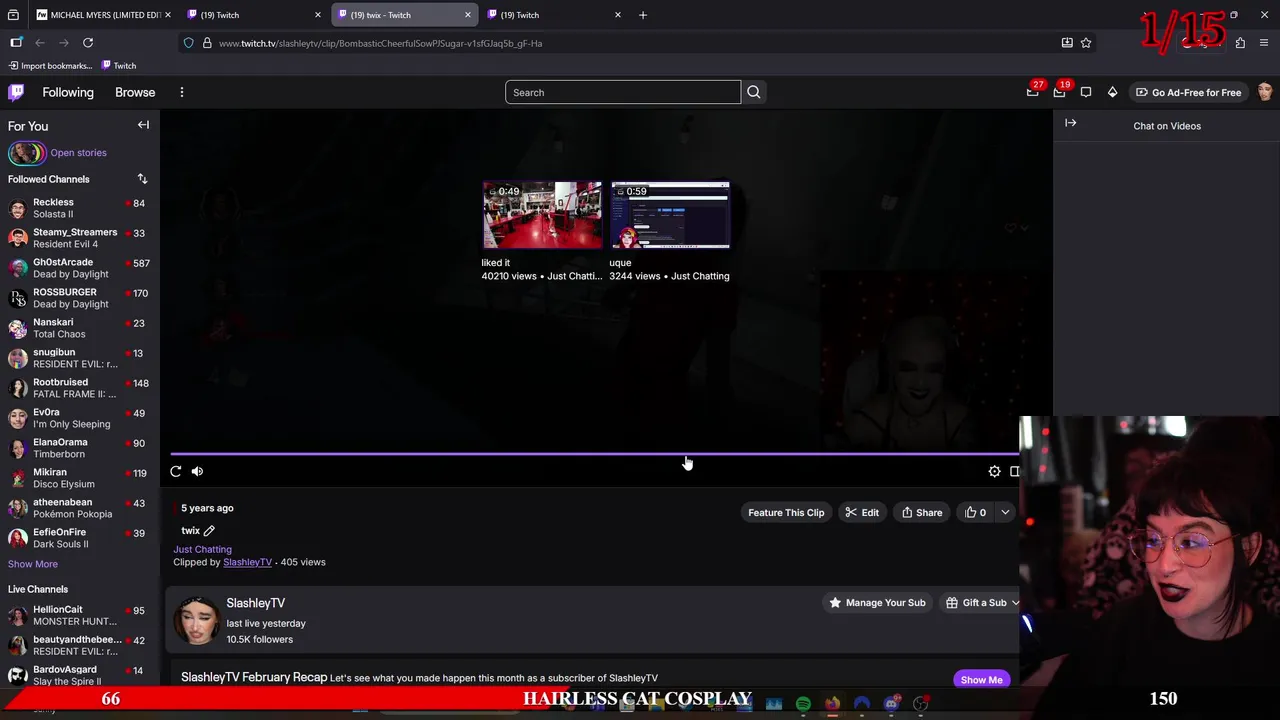Go to the Browse tab

[x=135, y=92]
